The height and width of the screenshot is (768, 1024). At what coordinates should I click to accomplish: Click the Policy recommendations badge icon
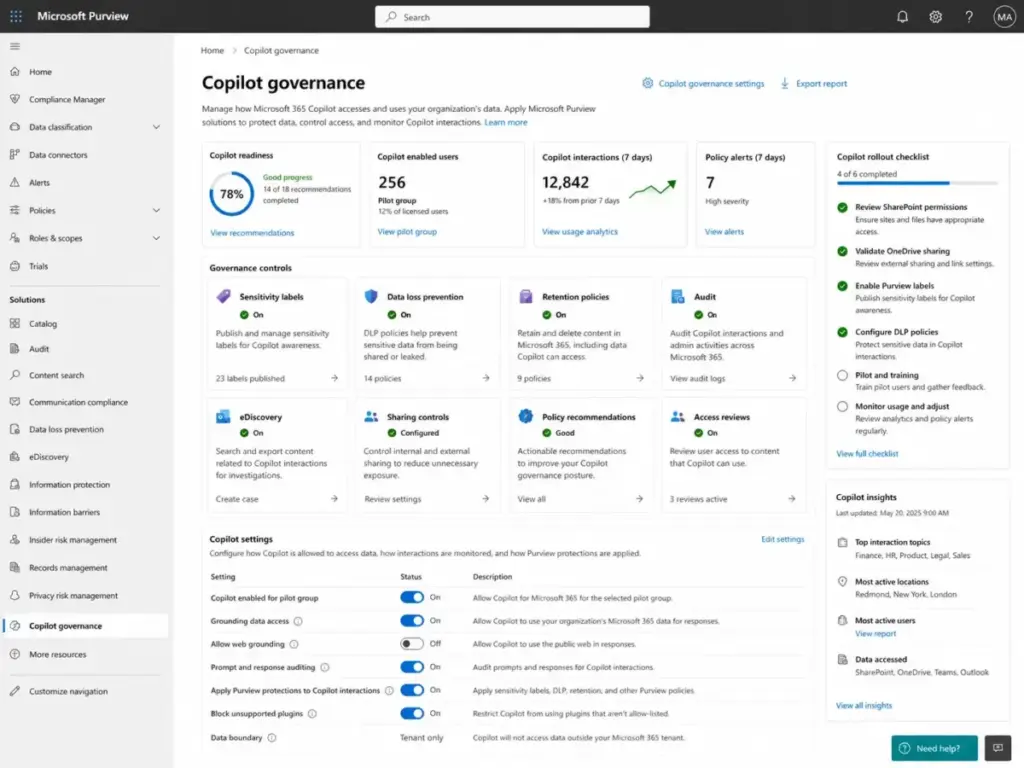[526, 416]
